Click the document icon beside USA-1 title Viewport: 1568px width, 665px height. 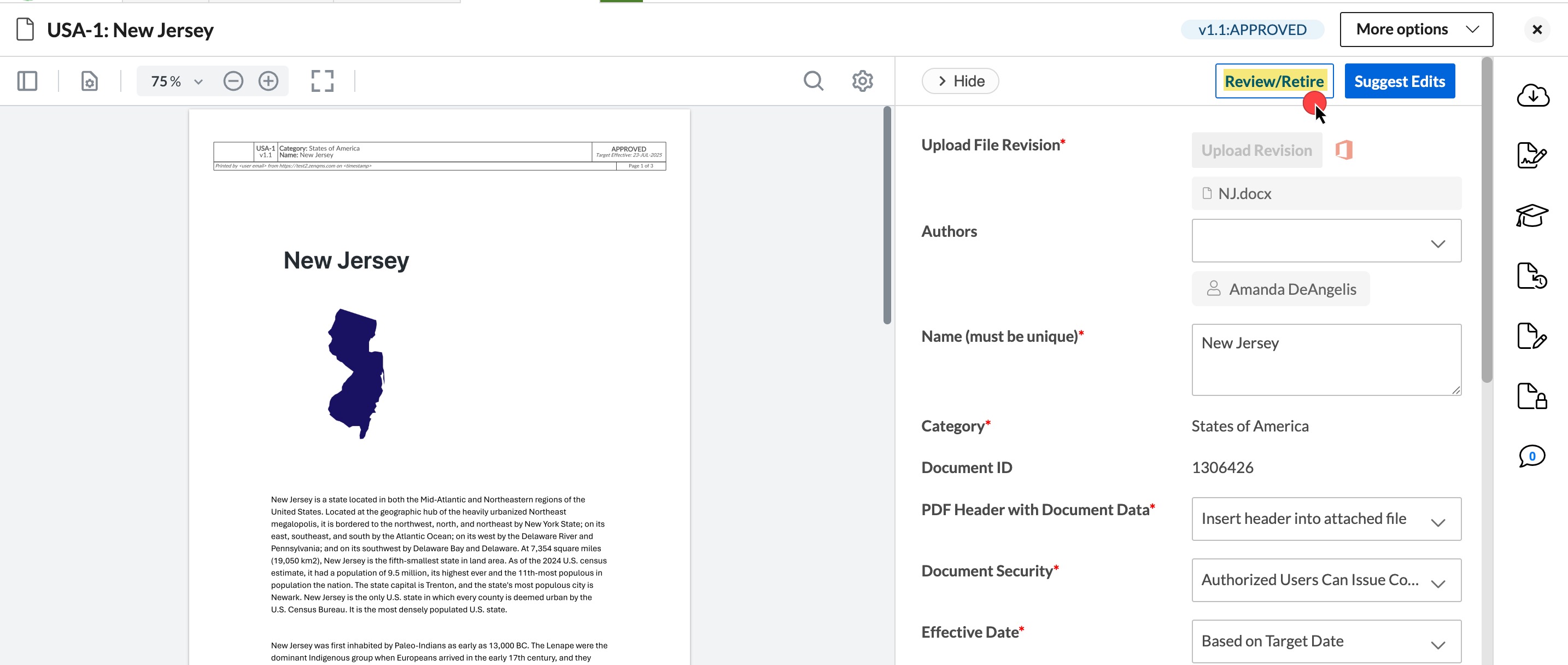(25, 29)
